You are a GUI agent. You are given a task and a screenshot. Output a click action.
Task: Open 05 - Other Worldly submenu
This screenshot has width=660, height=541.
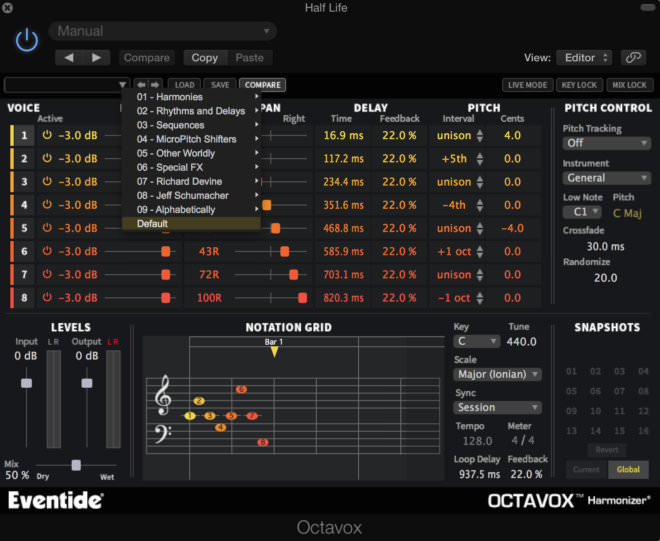[192, 153]
